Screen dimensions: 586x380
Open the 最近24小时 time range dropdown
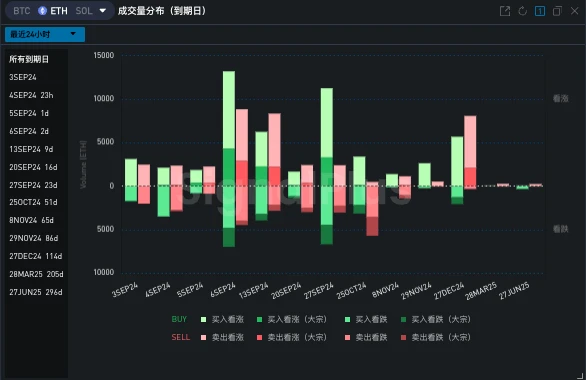tap(45, 34)
